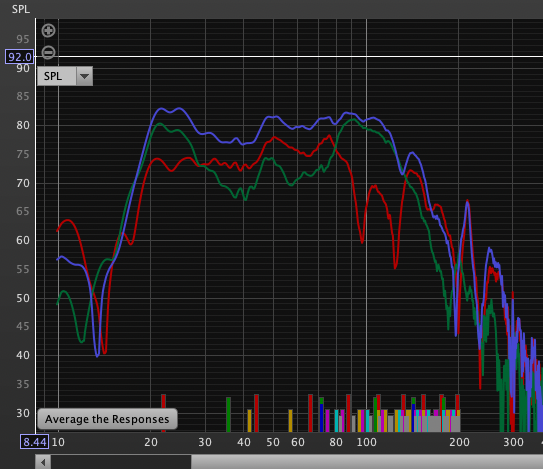Click Average the Responses button
543x469 pixels.
(107, 419)
